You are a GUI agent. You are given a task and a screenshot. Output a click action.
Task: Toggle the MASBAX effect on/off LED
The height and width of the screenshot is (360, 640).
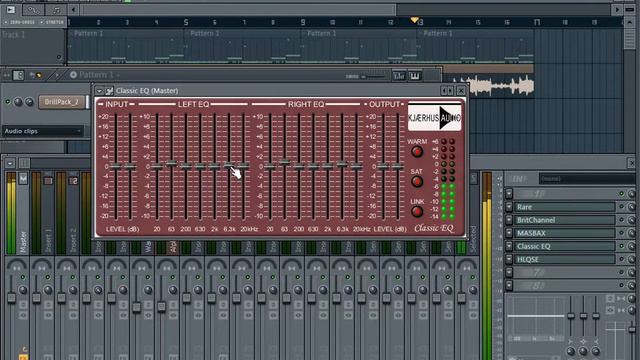pyautogui.click(x=621, y=233)
